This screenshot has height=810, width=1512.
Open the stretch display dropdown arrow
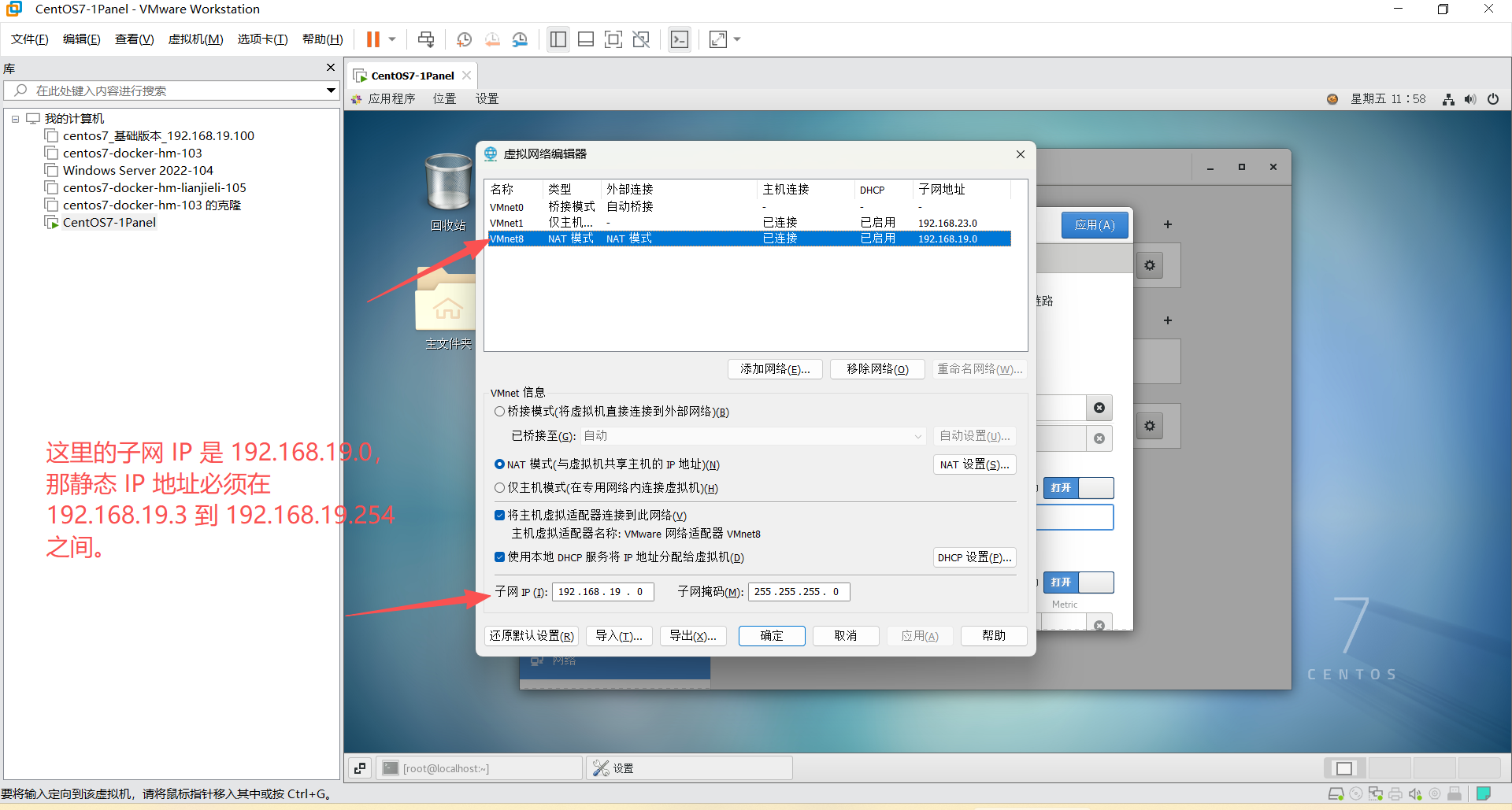(737, 39)
